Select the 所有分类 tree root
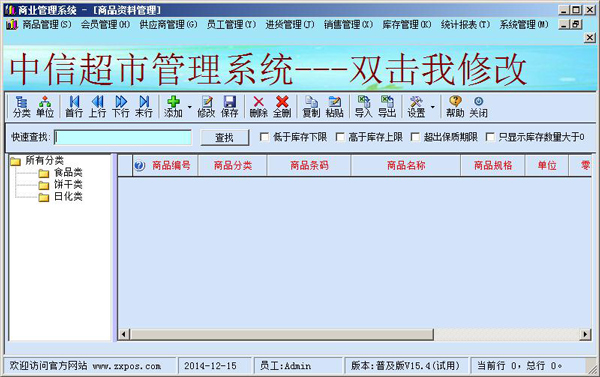This screenshot has width=600, height=377. (44, 160)
